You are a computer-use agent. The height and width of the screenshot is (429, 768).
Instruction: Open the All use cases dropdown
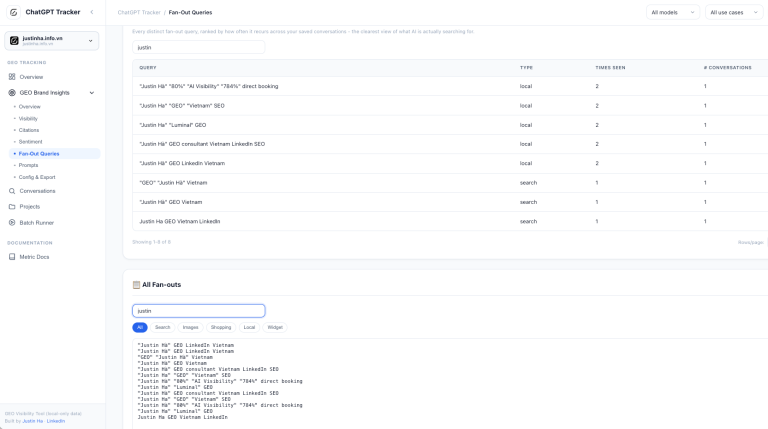tap(734, 12)
